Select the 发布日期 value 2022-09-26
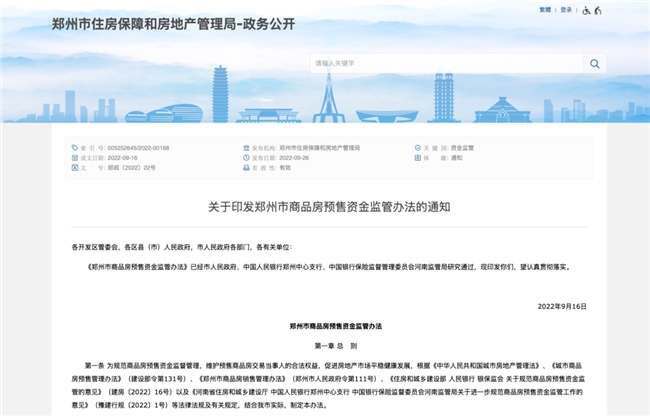 pos(294,158)
